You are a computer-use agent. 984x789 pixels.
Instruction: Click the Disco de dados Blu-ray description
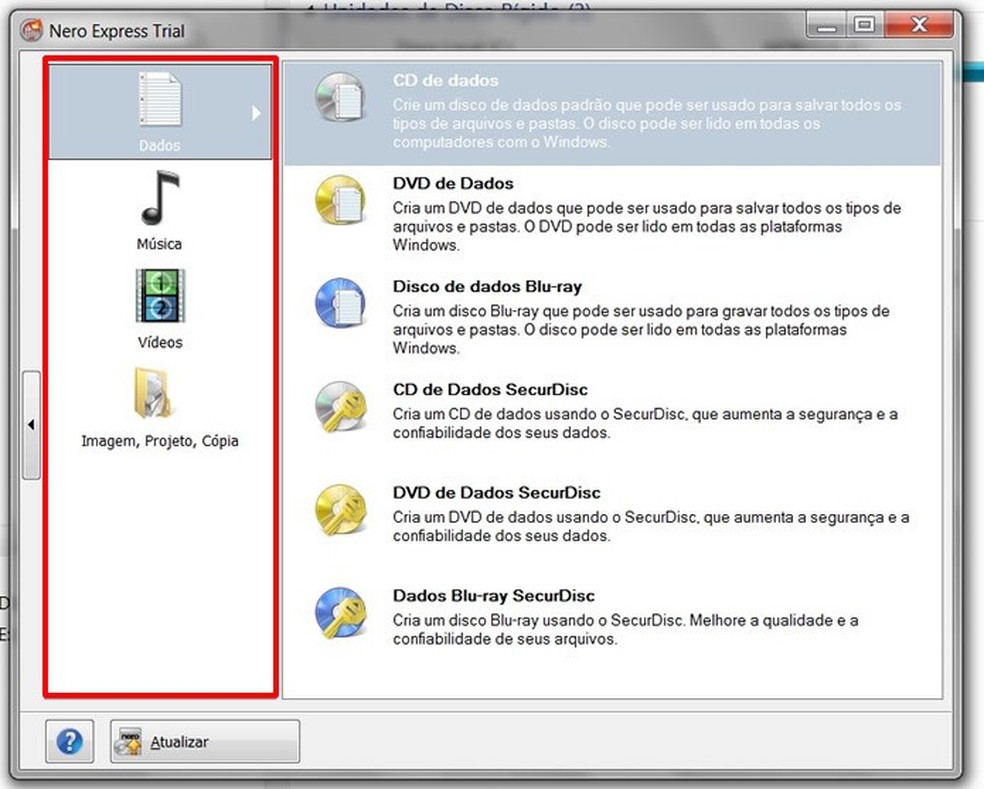tap(641, 329)
